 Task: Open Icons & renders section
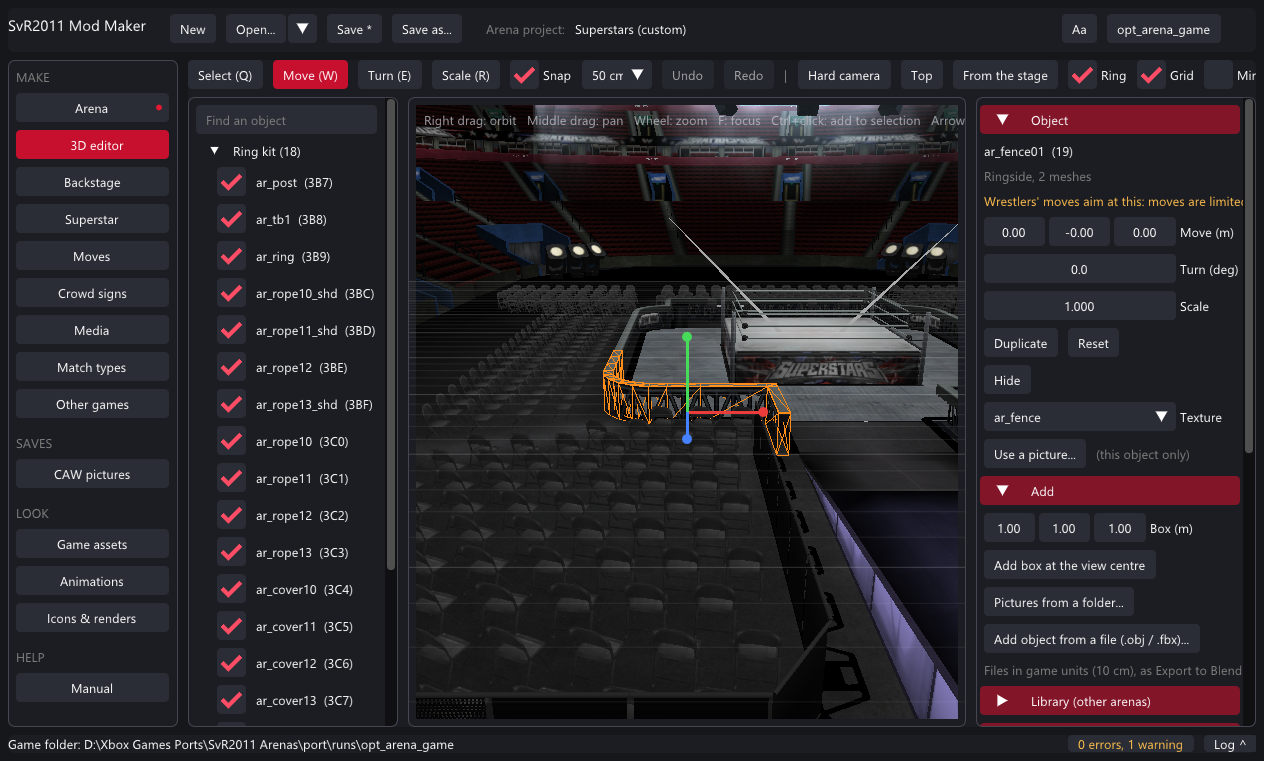click(92, 618)
